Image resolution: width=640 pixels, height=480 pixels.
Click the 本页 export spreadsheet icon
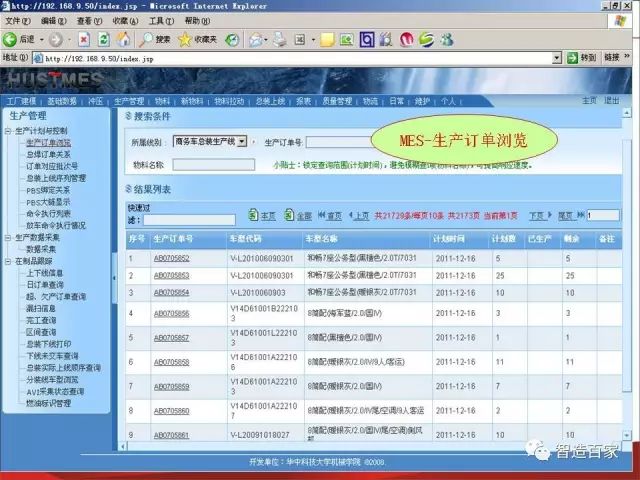(253, 214)
